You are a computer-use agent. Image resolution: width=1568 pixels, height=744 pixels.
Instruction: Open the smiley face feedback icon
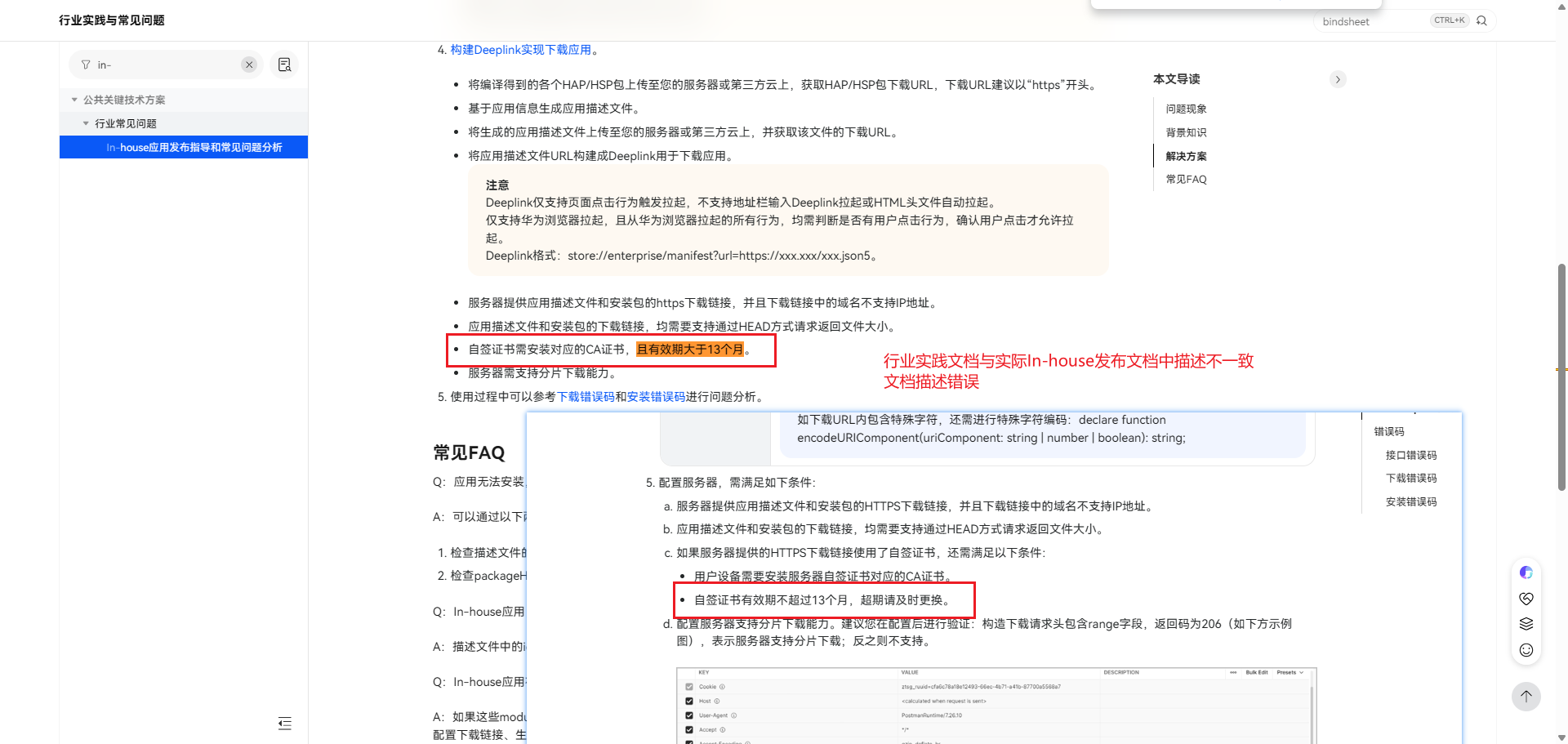1526,650
